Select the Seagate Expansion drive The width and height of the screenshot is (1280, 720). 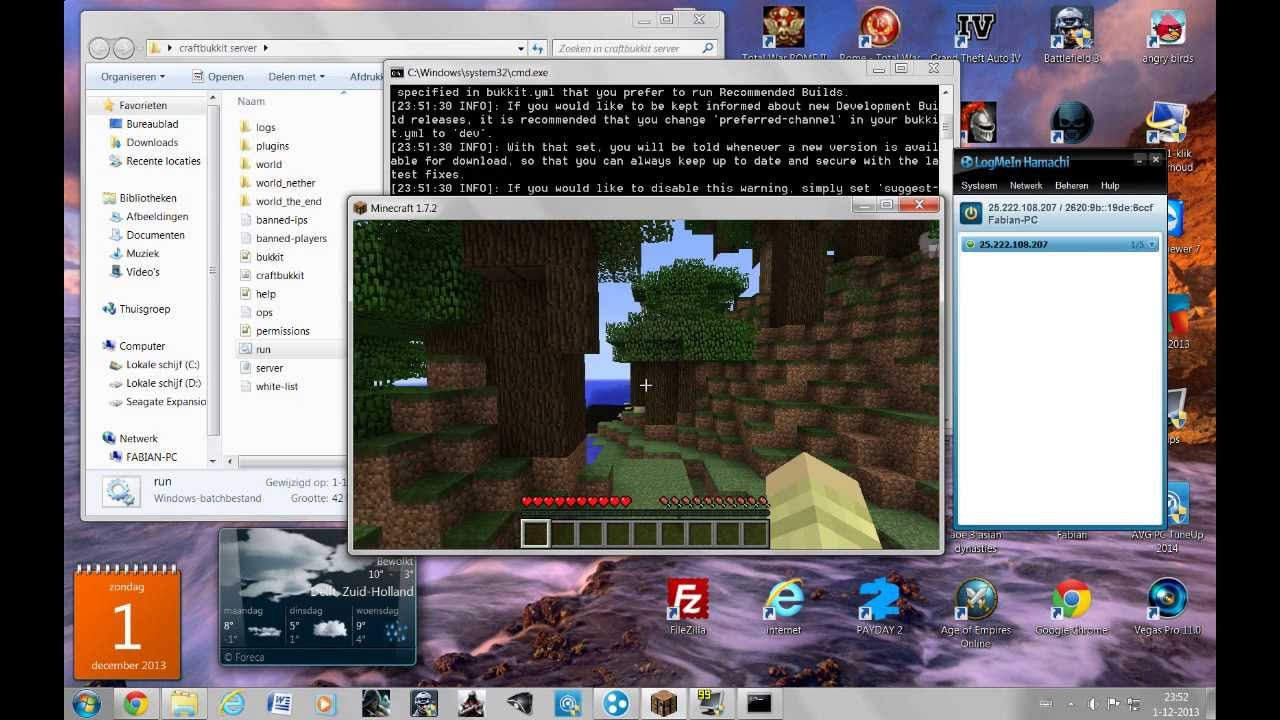point(166,402)
